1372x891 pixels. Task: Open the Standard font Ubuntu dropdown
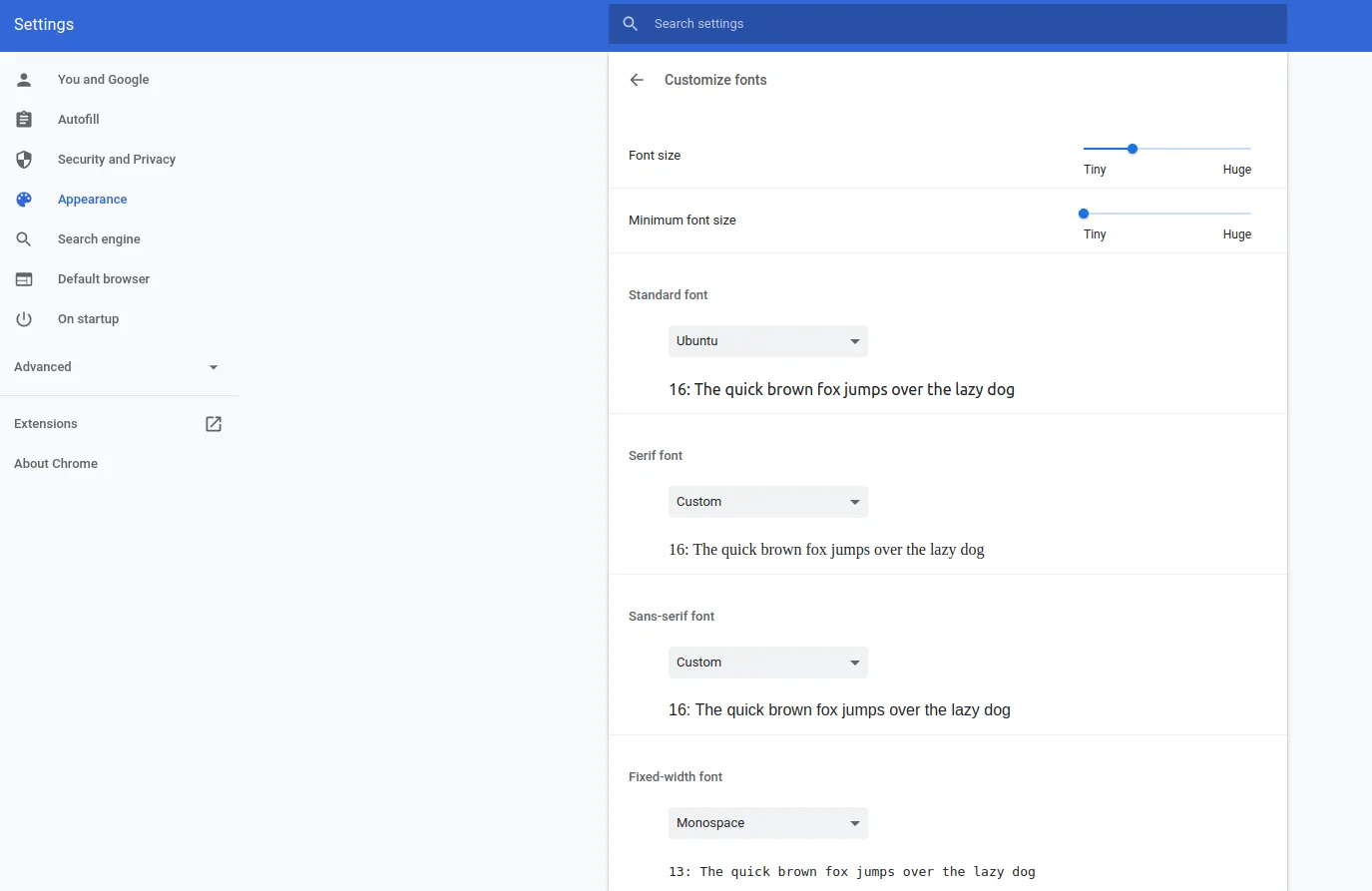tap(768, 341)
